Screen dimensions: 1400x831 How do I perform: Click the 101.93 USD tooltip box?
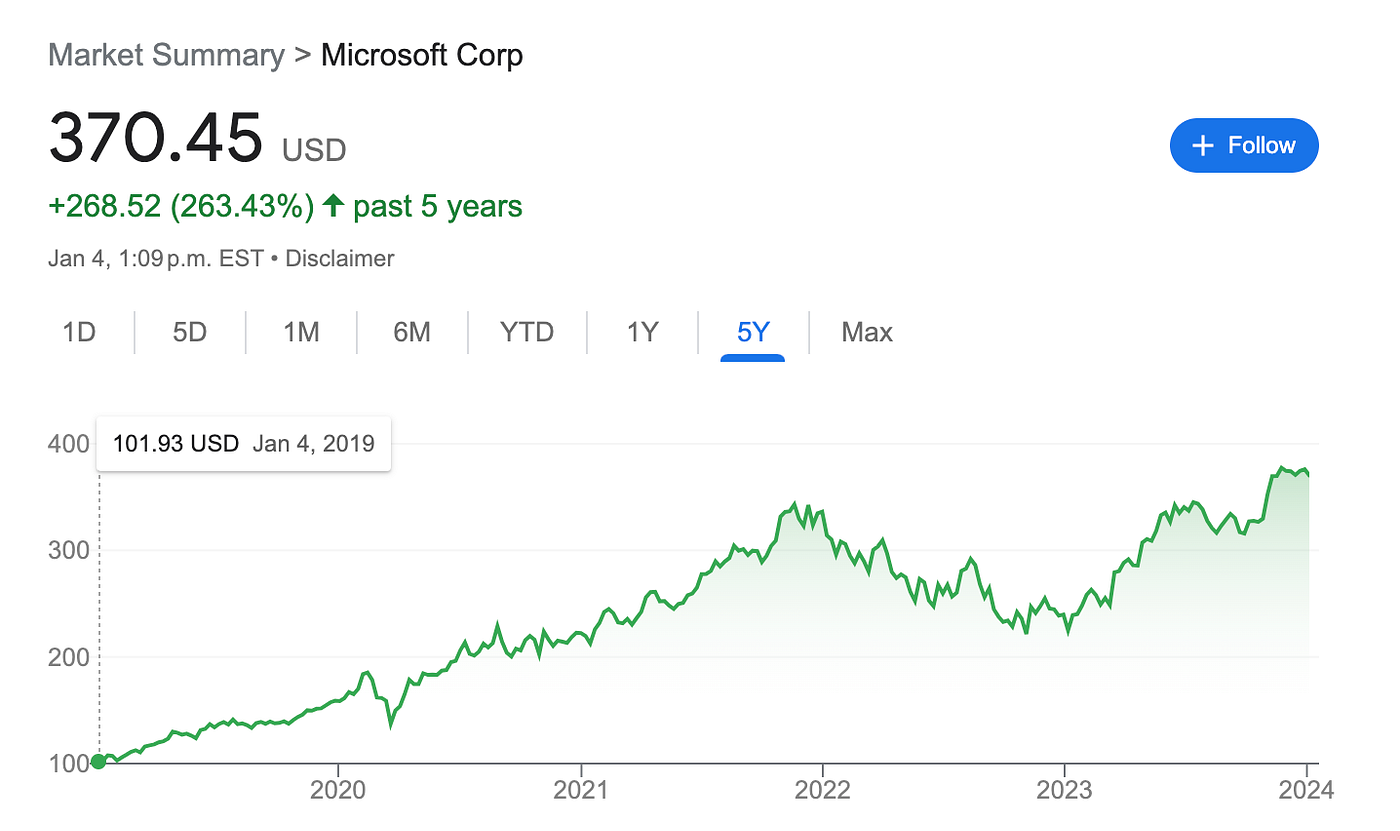tap(243, 443)
